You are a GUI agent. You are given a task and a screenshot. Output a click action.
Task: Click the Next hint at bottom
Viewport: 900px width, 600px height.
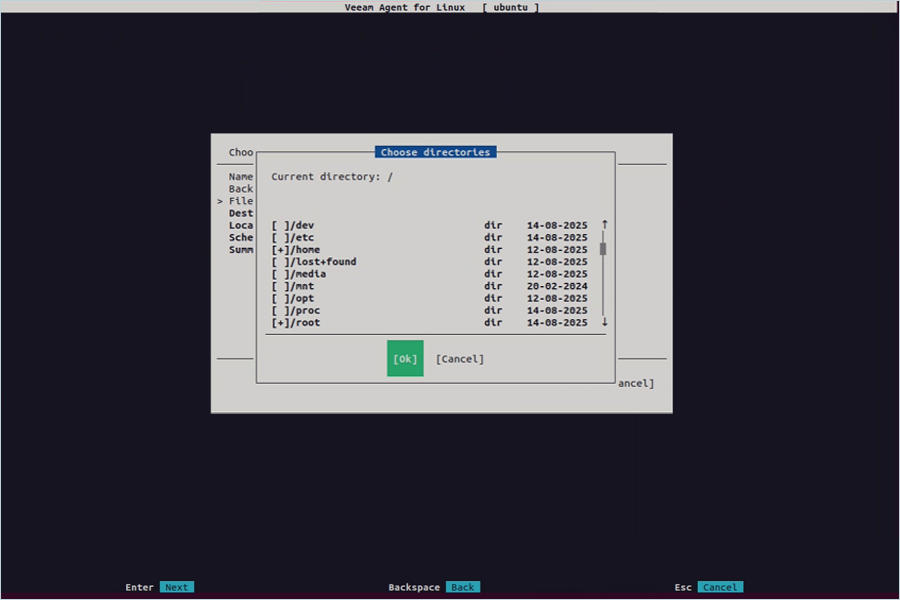point(177,587)
